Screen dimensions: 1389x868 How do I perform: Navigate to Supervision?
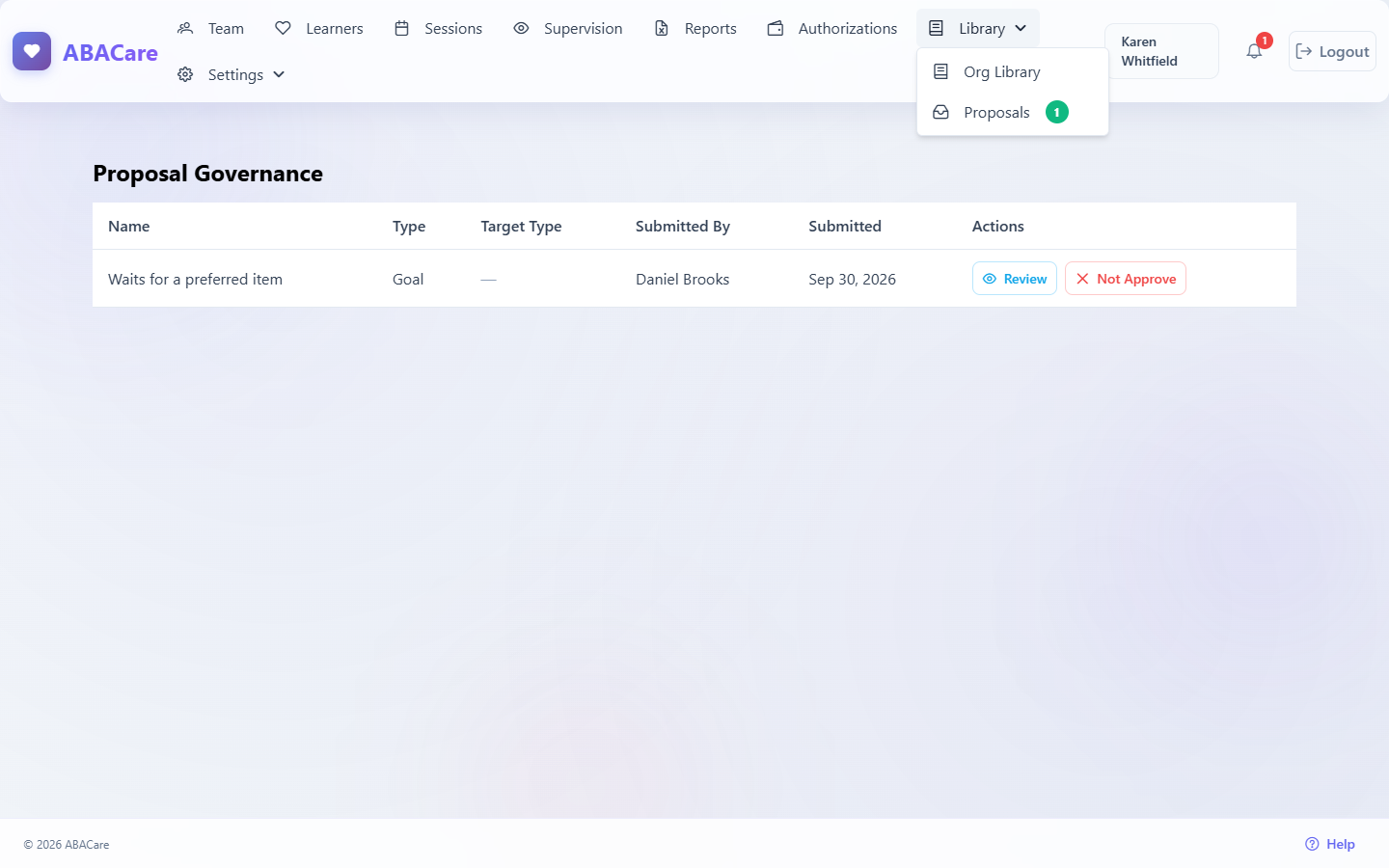point(568,28)
